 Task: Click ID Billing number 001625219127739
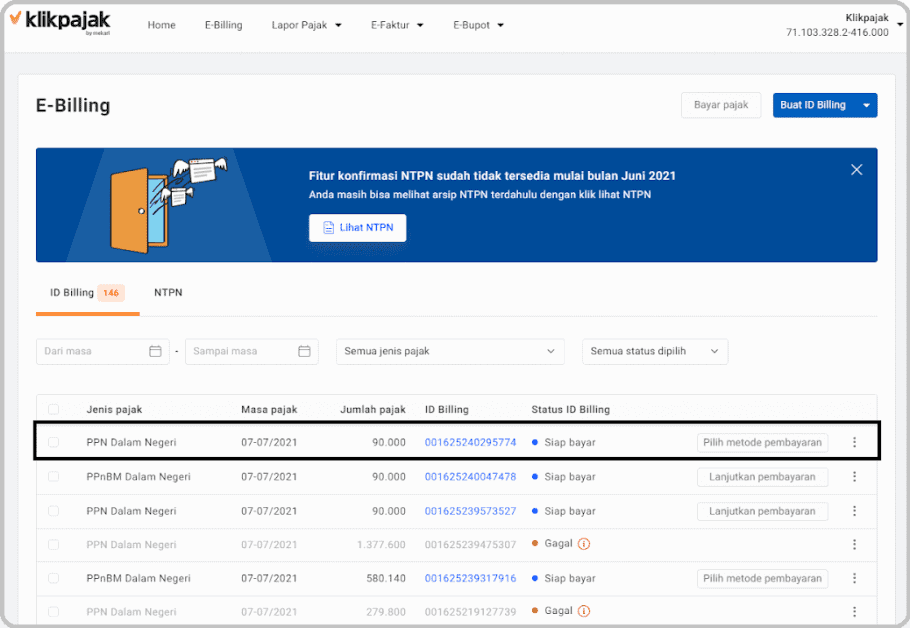tap(470, 612)
